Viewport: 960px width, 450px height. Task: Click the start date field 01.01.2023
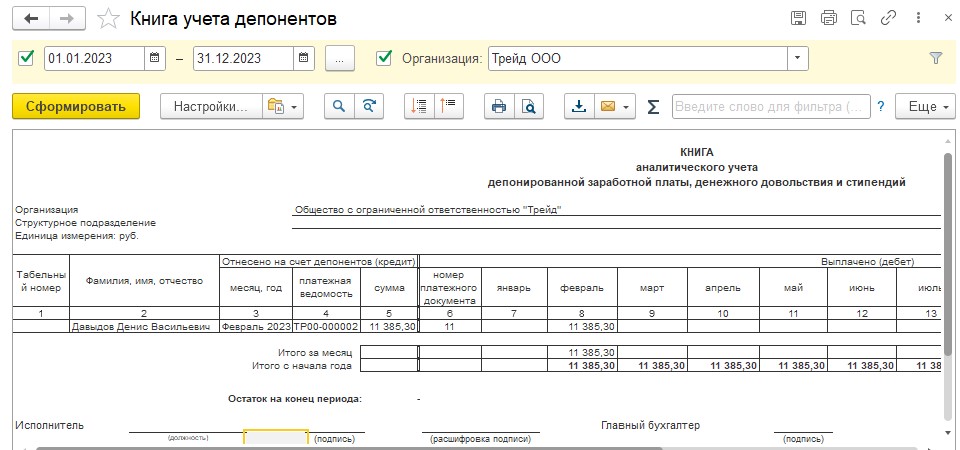tap(94, 58)
